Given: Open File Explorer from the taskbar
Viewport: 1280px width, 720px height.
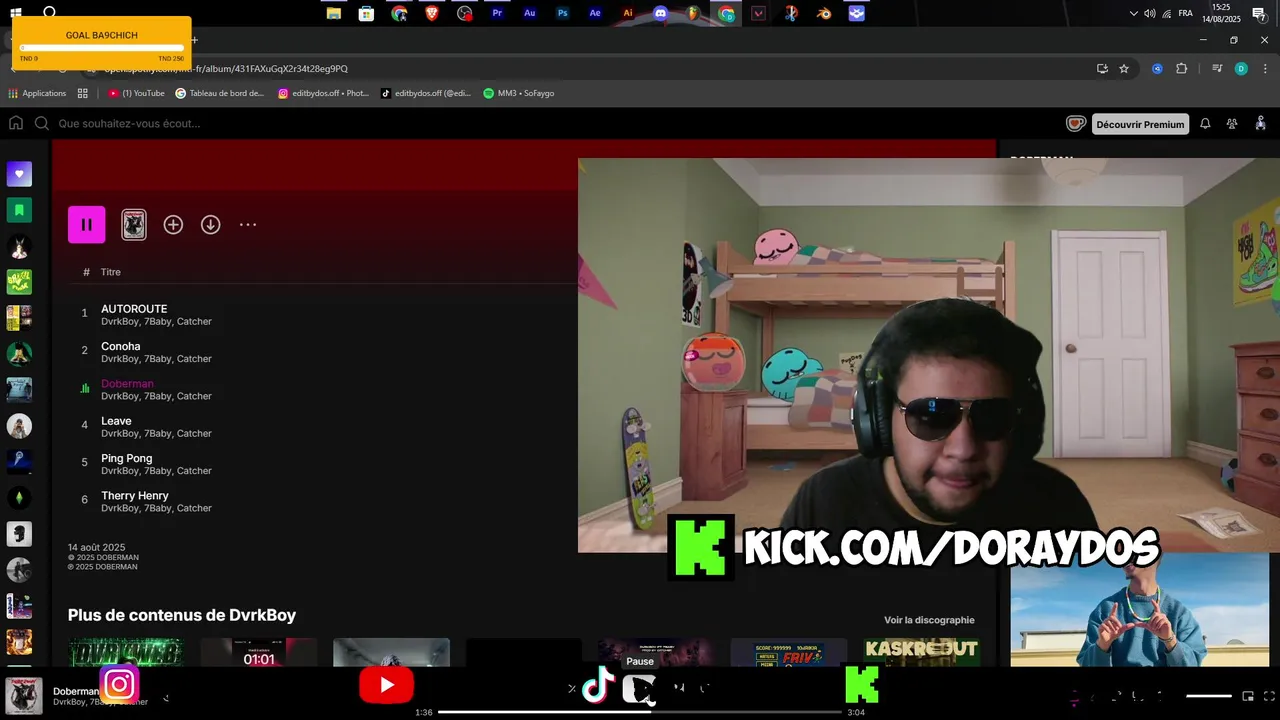Looking at the screenshot, I should click(x=334, y=13).
